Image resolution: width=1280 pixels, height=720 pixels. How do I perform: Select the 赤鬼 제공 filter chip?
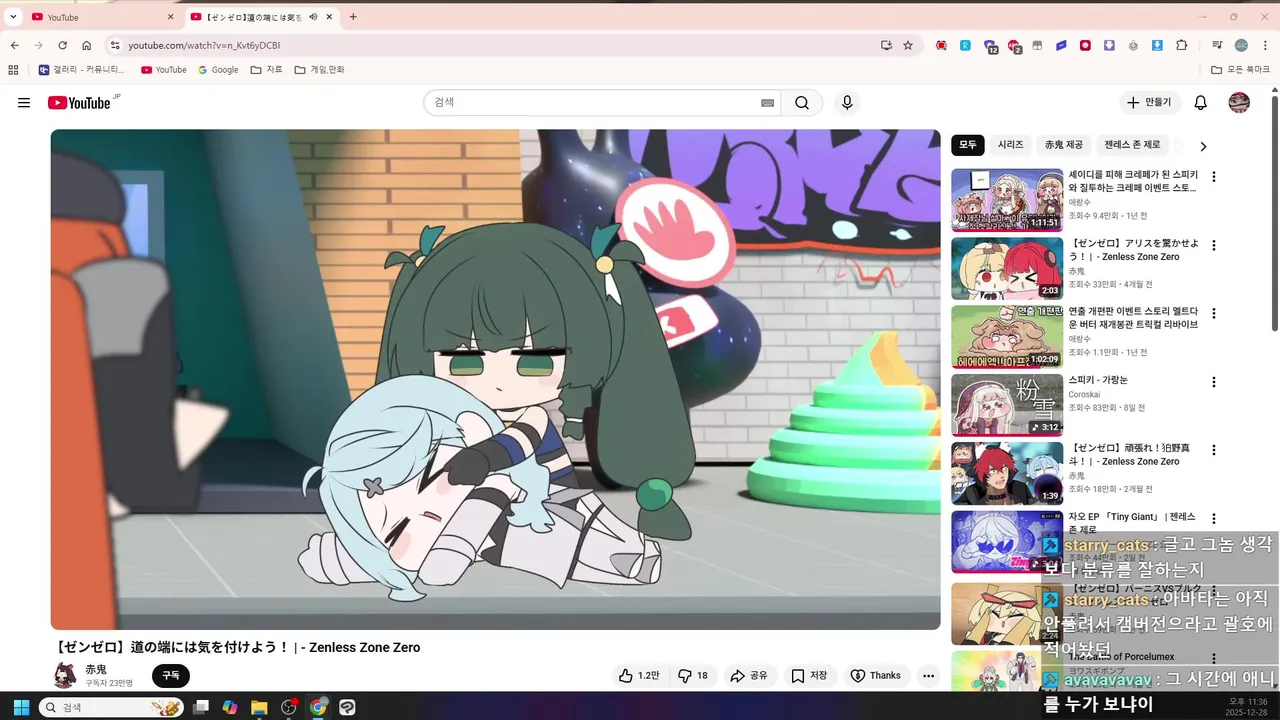coord(1064,145)
